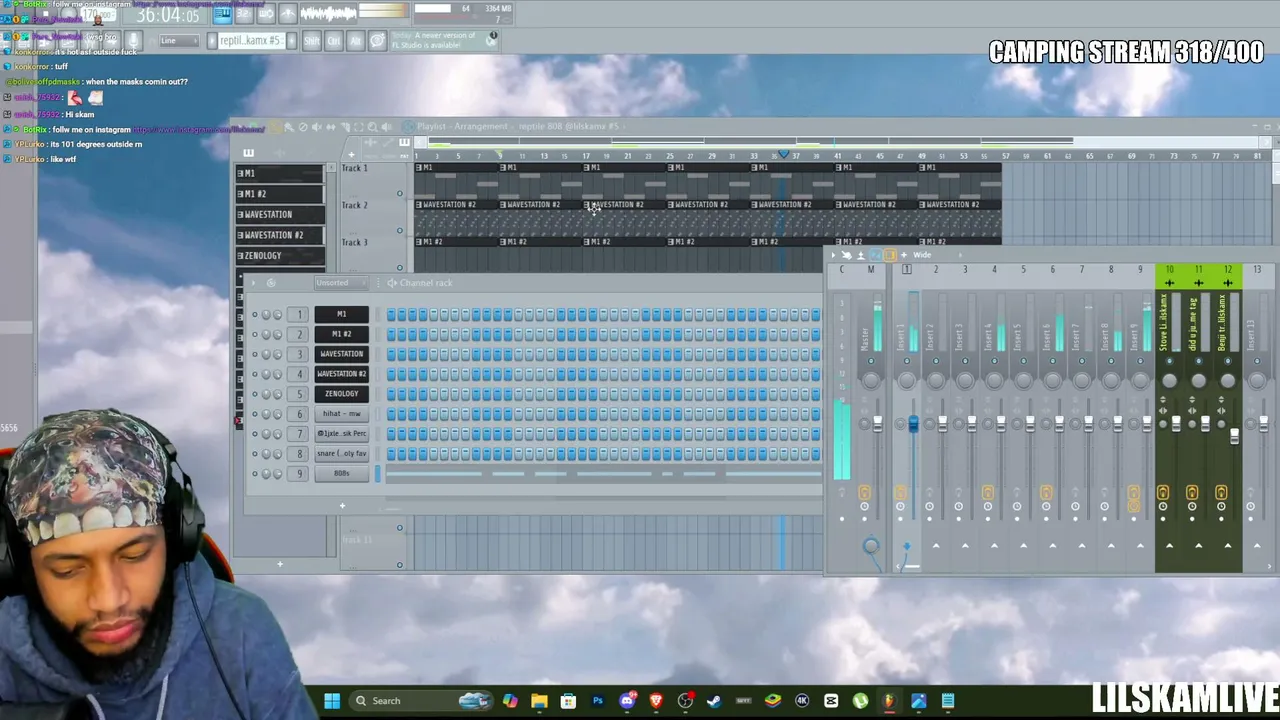Select M1 #2 in the playlist picker
Viewport: 1280px width, 720px height.
[280, 194]
